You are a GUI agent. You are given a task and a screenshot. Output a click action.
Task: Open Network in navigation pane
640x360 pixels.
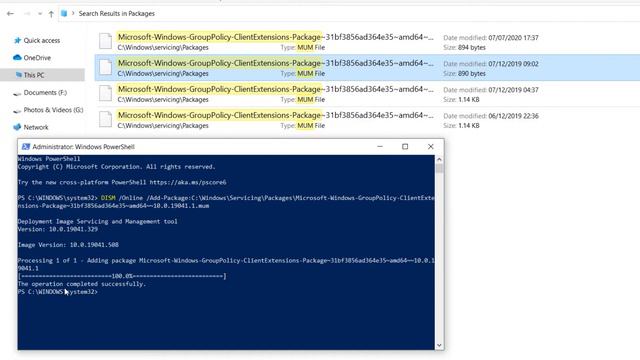point(36,127)
